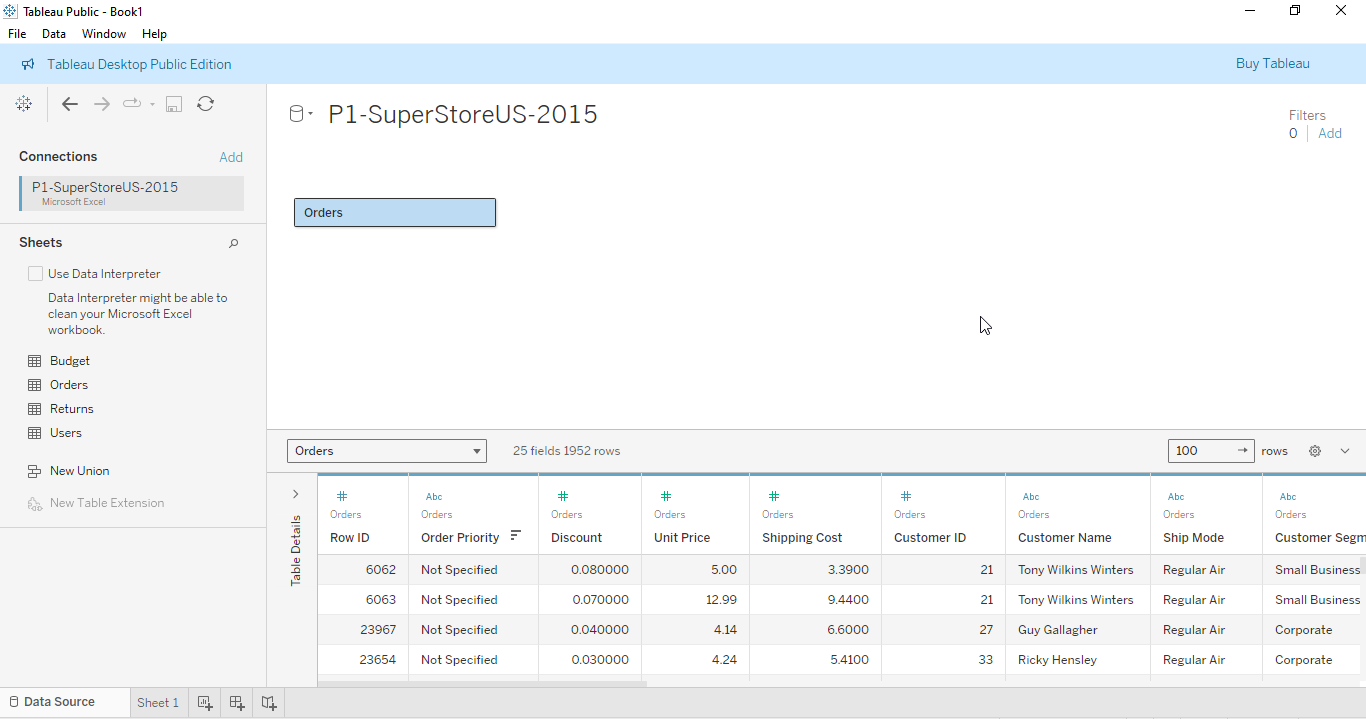Click the new dashboard icon
Image resolution: width=1366 pixels, height=719 pixels.
click(x=237, y=702)
